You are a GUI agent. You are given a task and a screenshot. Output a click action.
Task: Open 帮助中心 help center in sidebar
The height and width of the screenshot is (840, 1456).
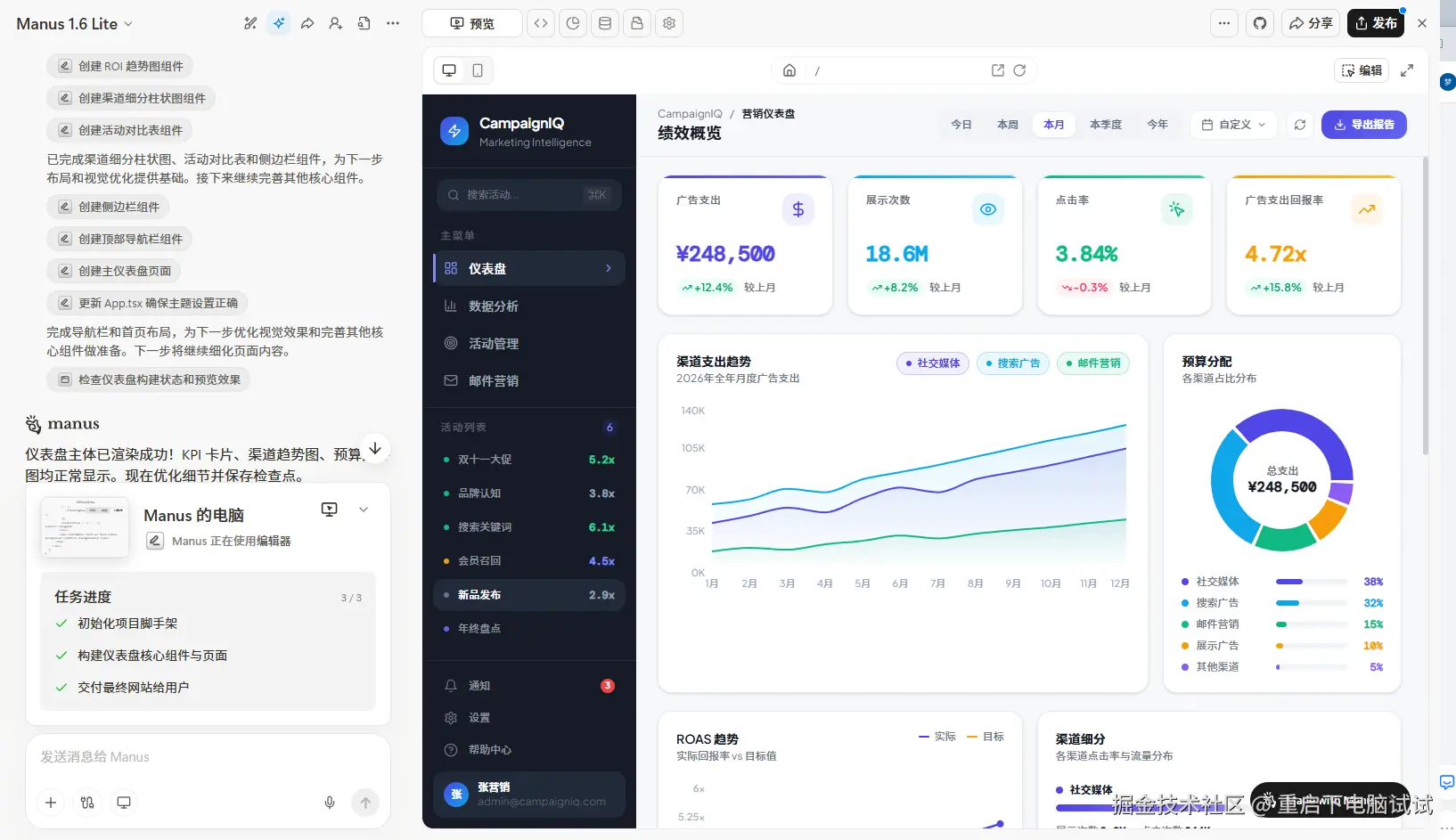[529, 750]
